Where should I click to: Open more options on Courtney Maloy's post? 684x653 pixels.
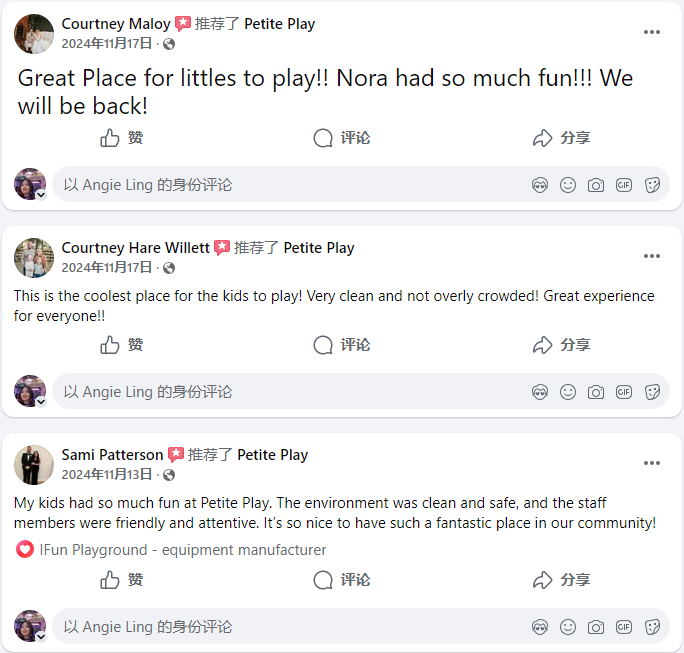click(652, 32)
